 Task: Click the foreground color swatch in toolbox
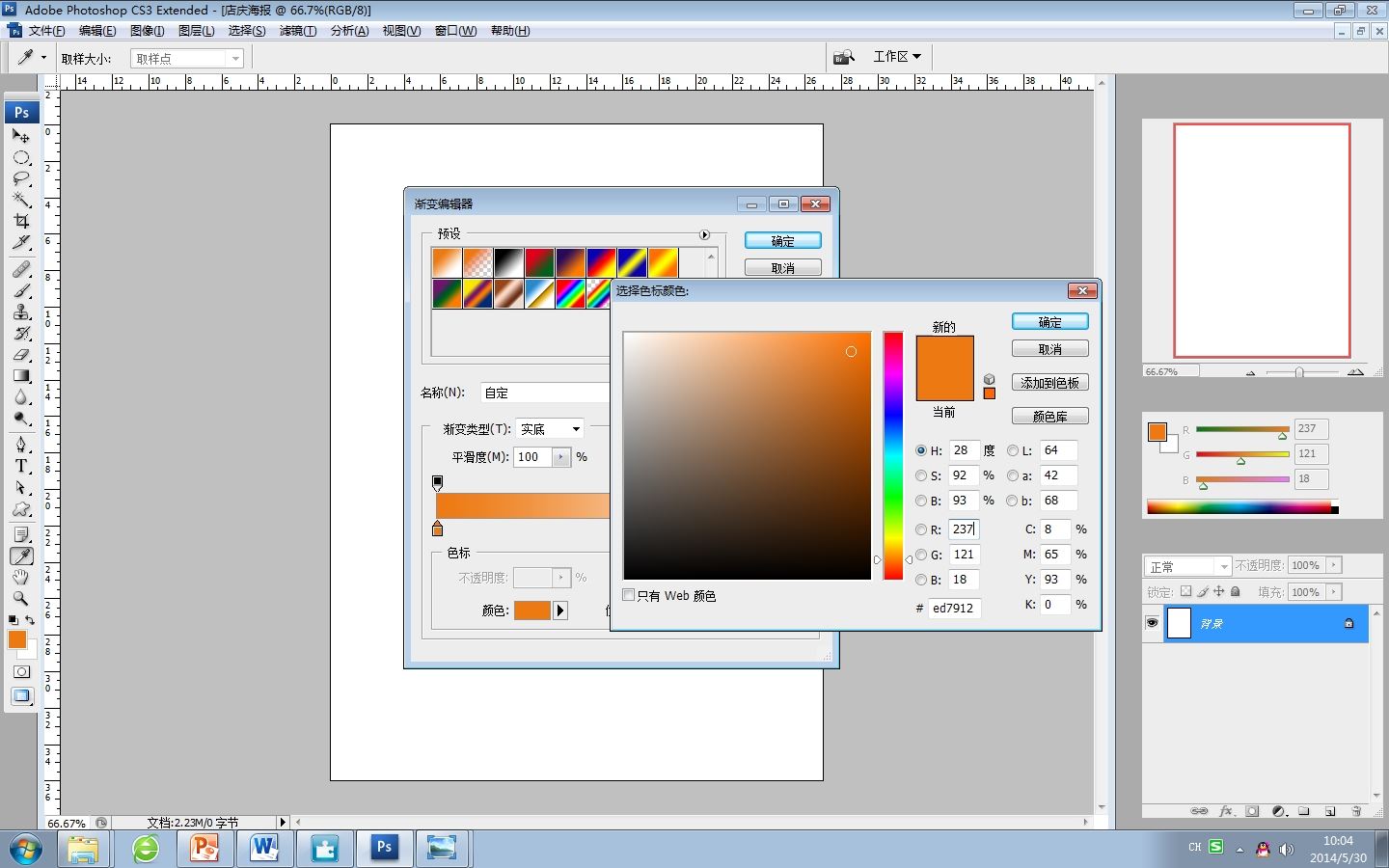(17, 639)
